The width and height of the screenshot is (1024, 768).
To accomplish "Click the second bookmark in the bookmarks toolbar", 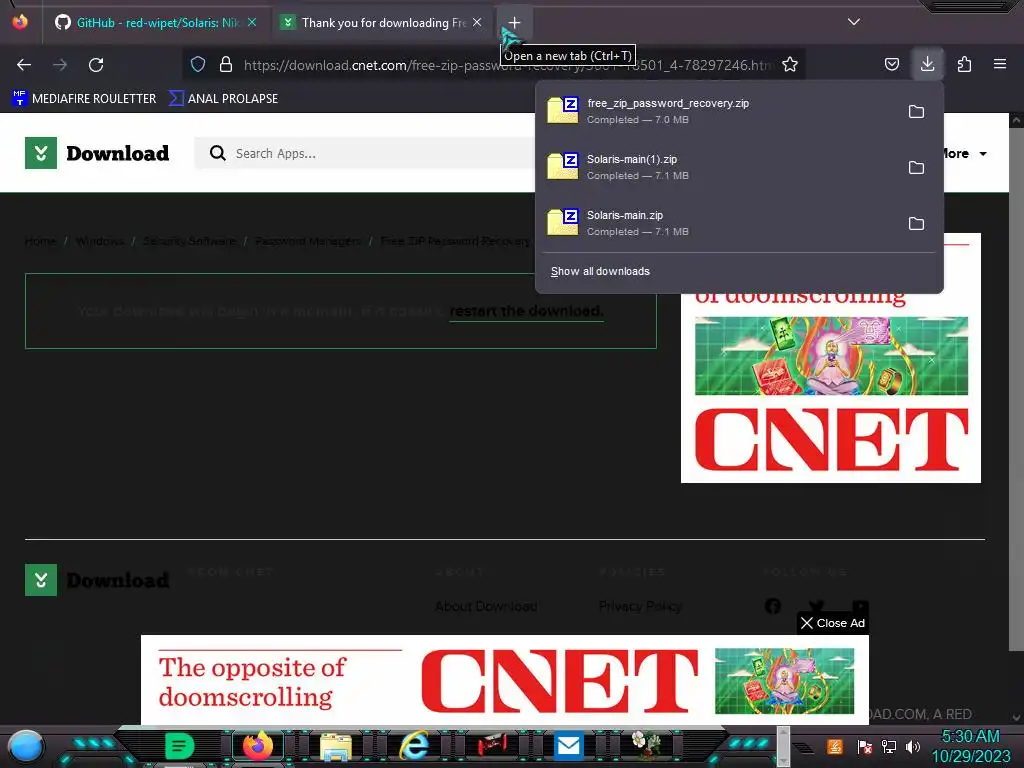I will [223, 99].
